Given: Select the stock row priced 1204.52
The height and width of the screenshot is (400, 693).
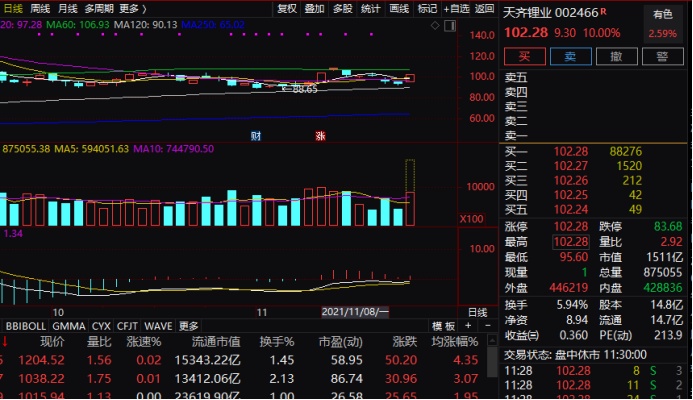Looking at the screenshot, I should click(x=242, y=360).
